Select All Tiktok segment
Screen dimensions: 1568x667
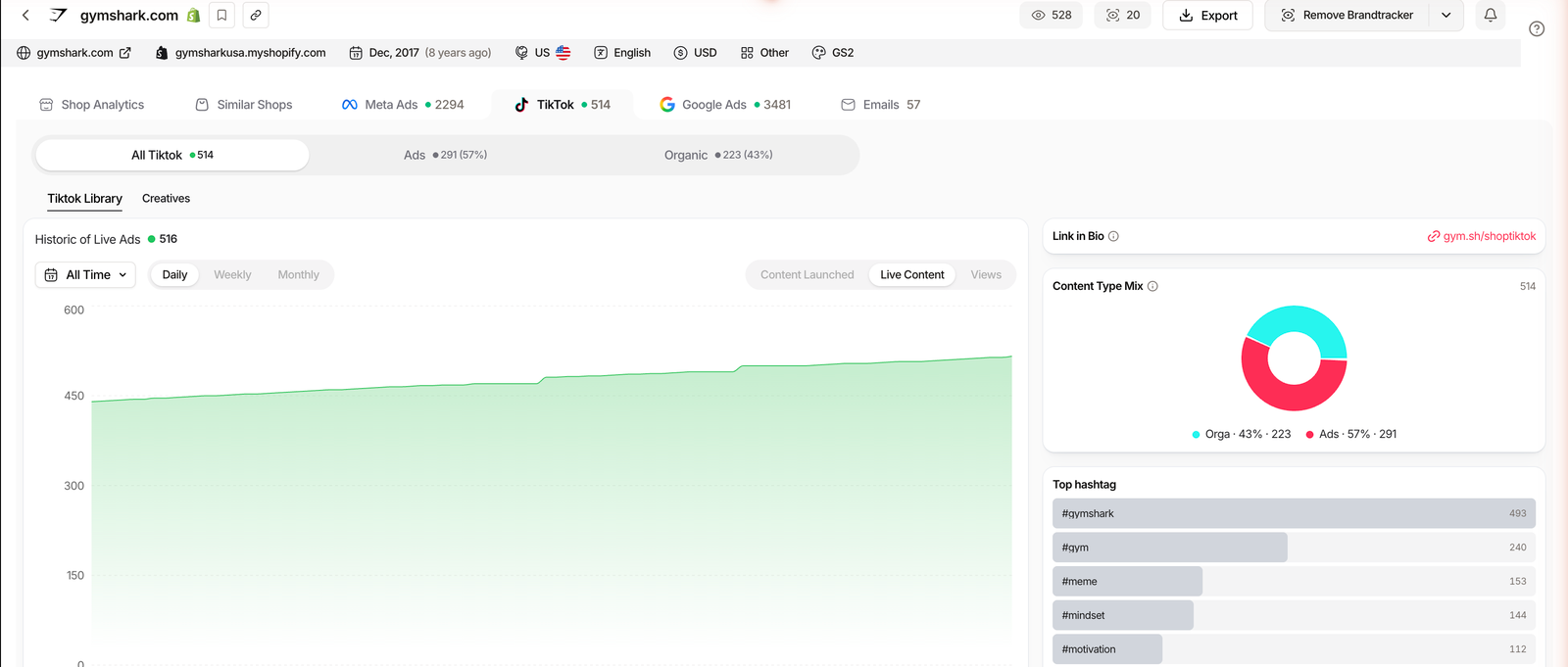[172, 155]
